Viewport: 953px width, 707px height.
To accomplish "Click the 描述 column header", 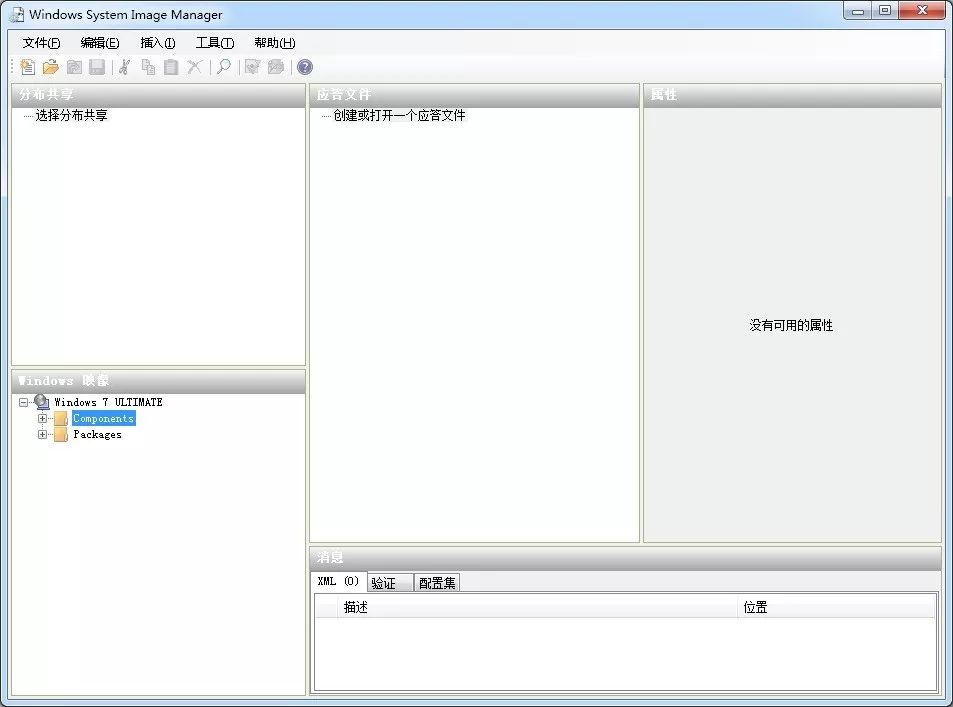I will 537,607.
